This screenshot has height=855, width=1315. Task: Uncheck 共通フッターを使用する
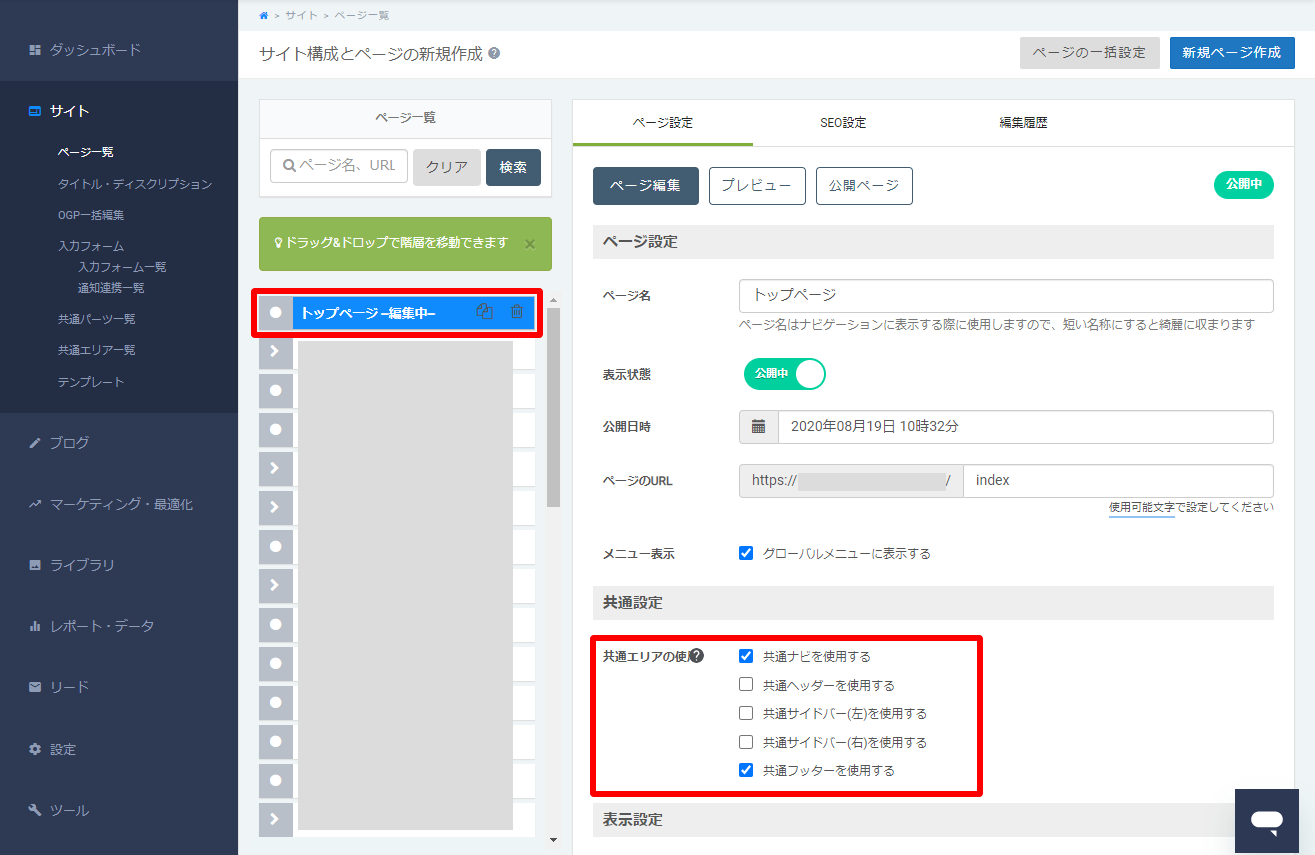click(746, 771)
